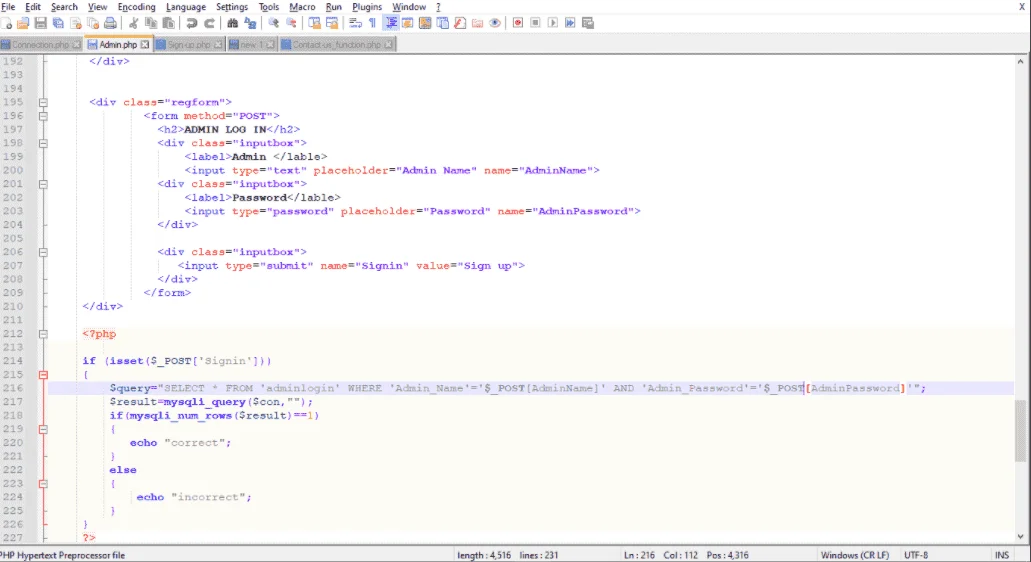
Task: Open the Language menu
Action: click(x=185, y=7)
